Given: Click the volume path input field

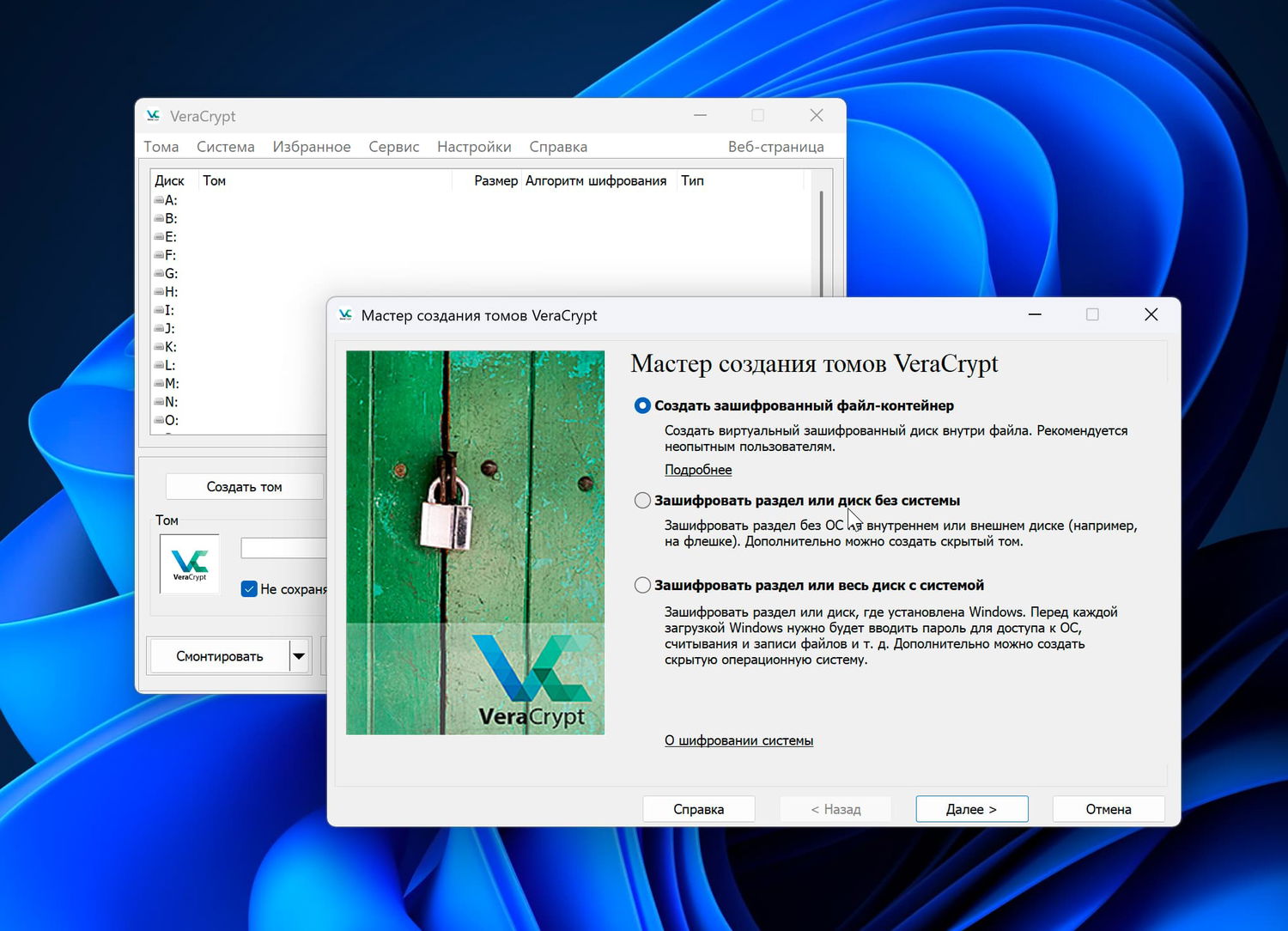Looking at the screenshot, I should pyautogui.click(x=283, y=548).
